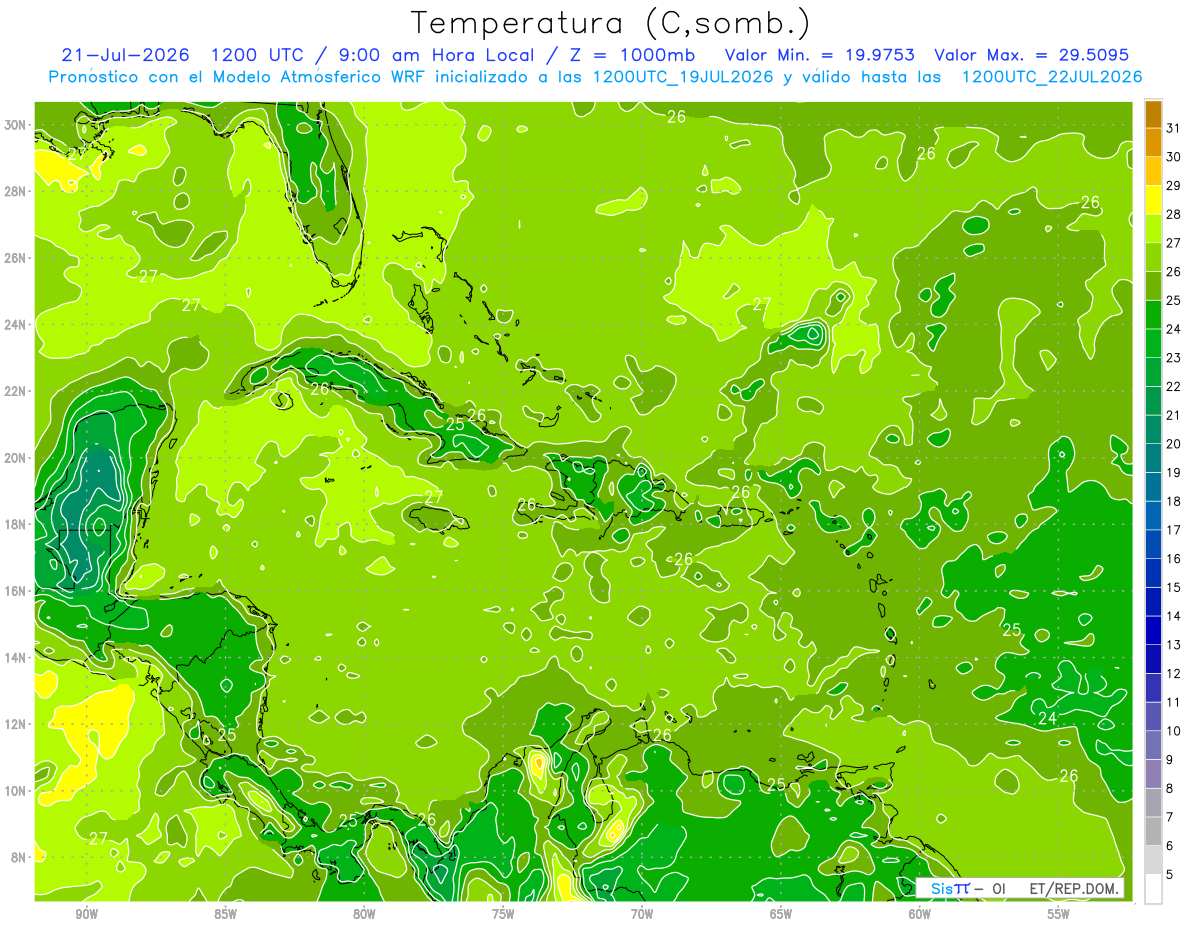1200x927 pixels.
Task: Click the colorbar scale label 17
Action: tap(1174, 530)
